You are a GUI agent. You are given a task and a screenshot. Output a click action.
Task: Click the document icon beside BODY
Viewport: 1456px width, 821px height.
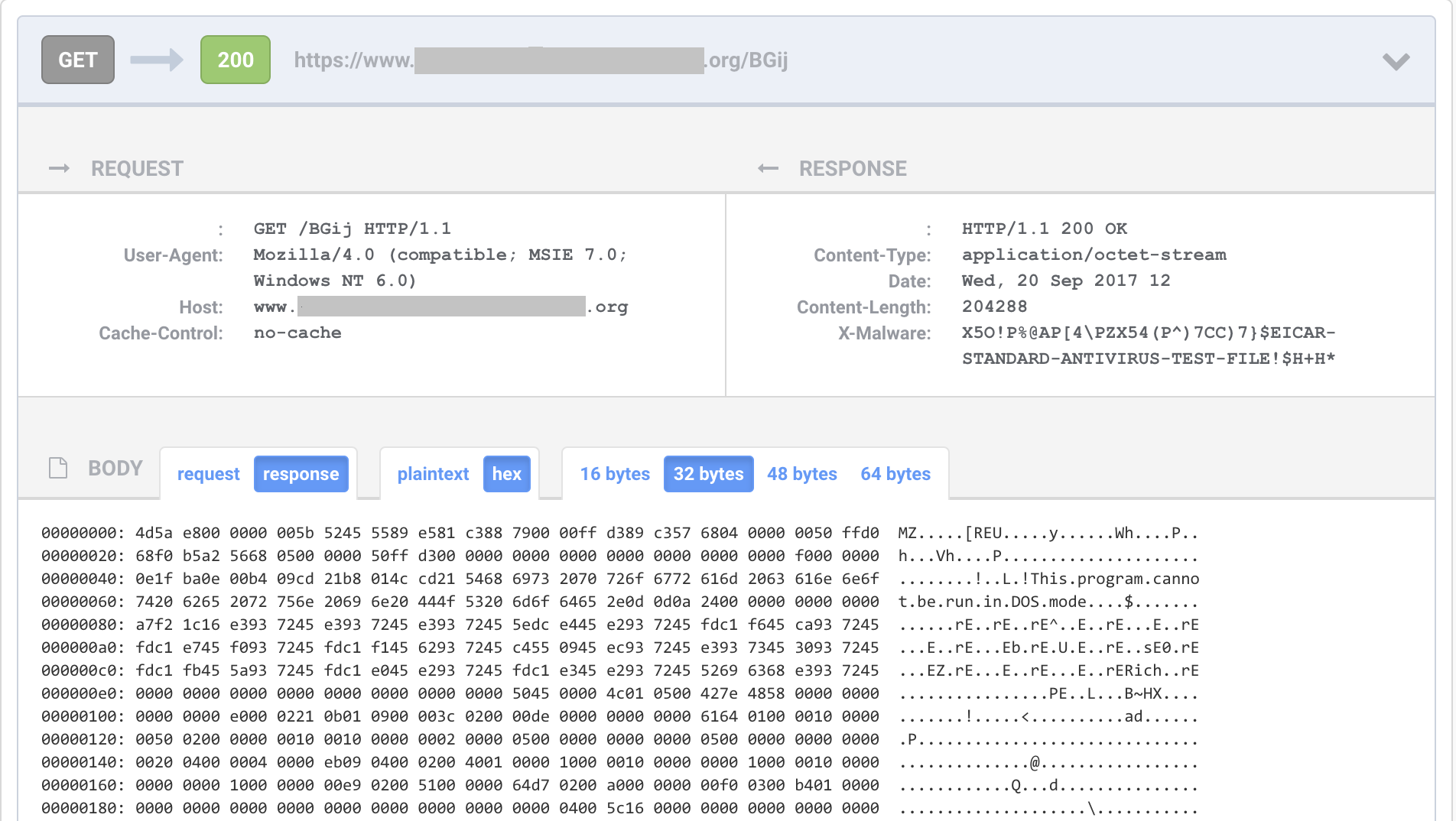pyautogui.click(x=57, y=467)
